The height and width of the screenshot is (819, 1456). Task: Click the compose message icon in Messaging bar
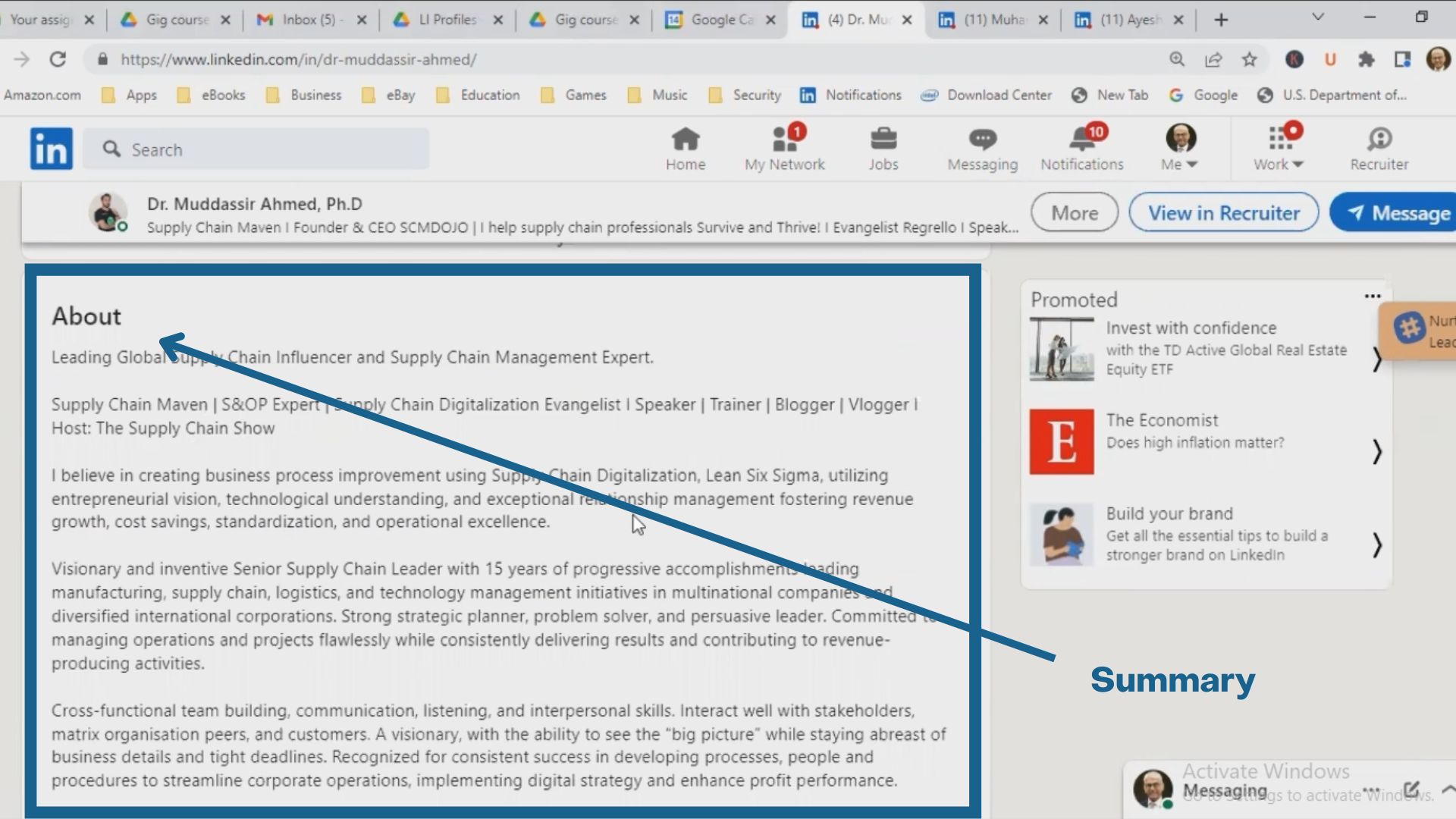1411,789
